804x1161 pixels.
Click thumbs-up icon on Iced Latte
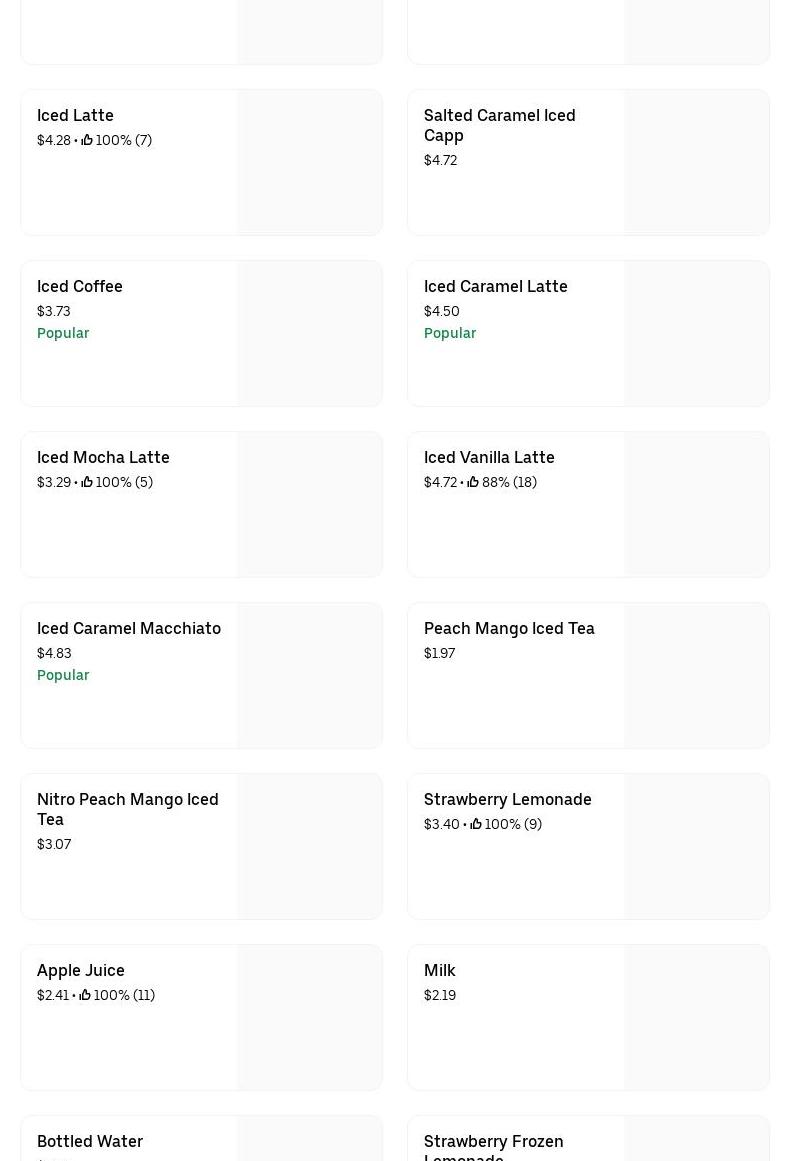tap(87, 141)
